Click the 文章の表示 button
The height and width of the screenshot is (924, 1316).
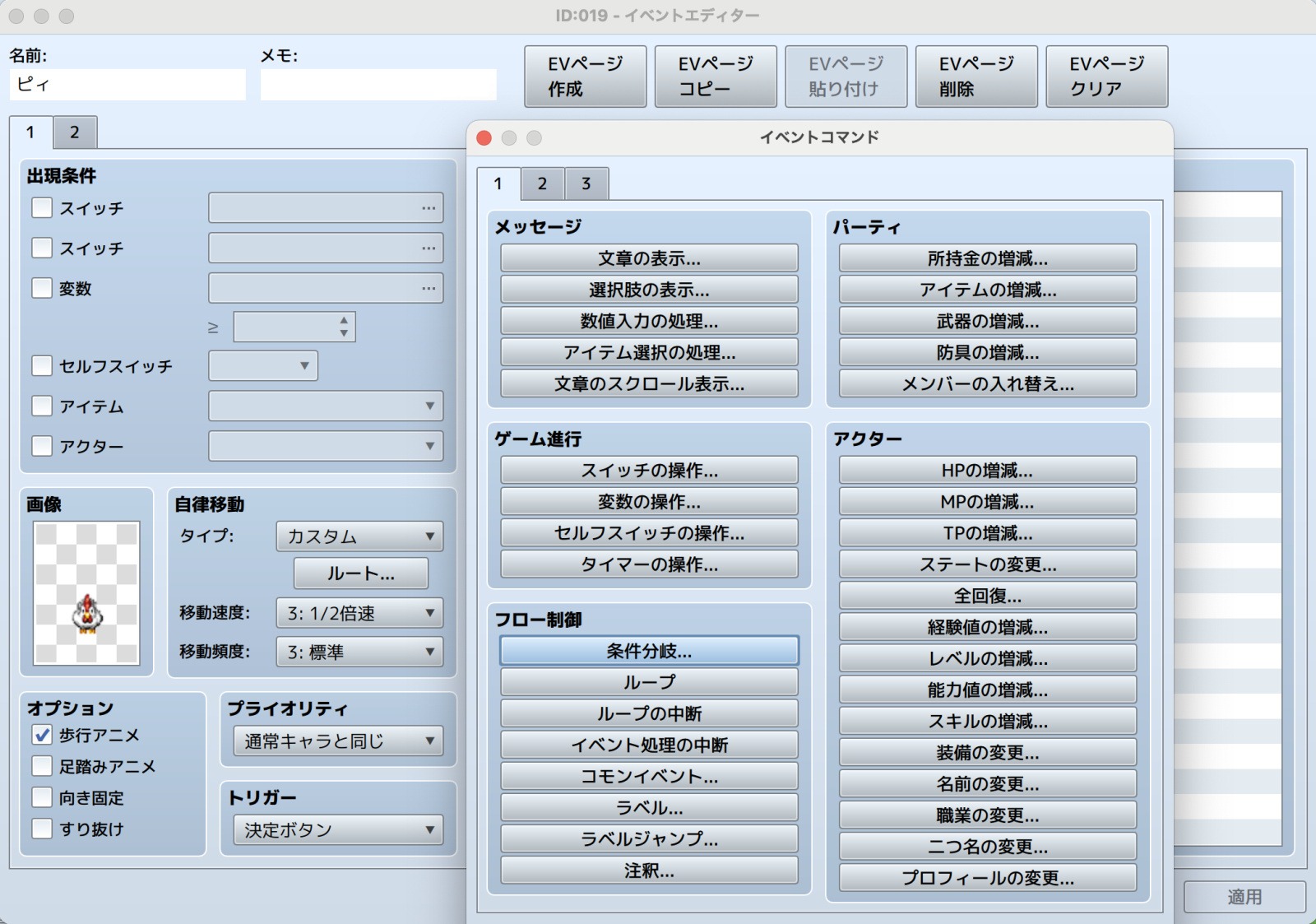[649, 258]
